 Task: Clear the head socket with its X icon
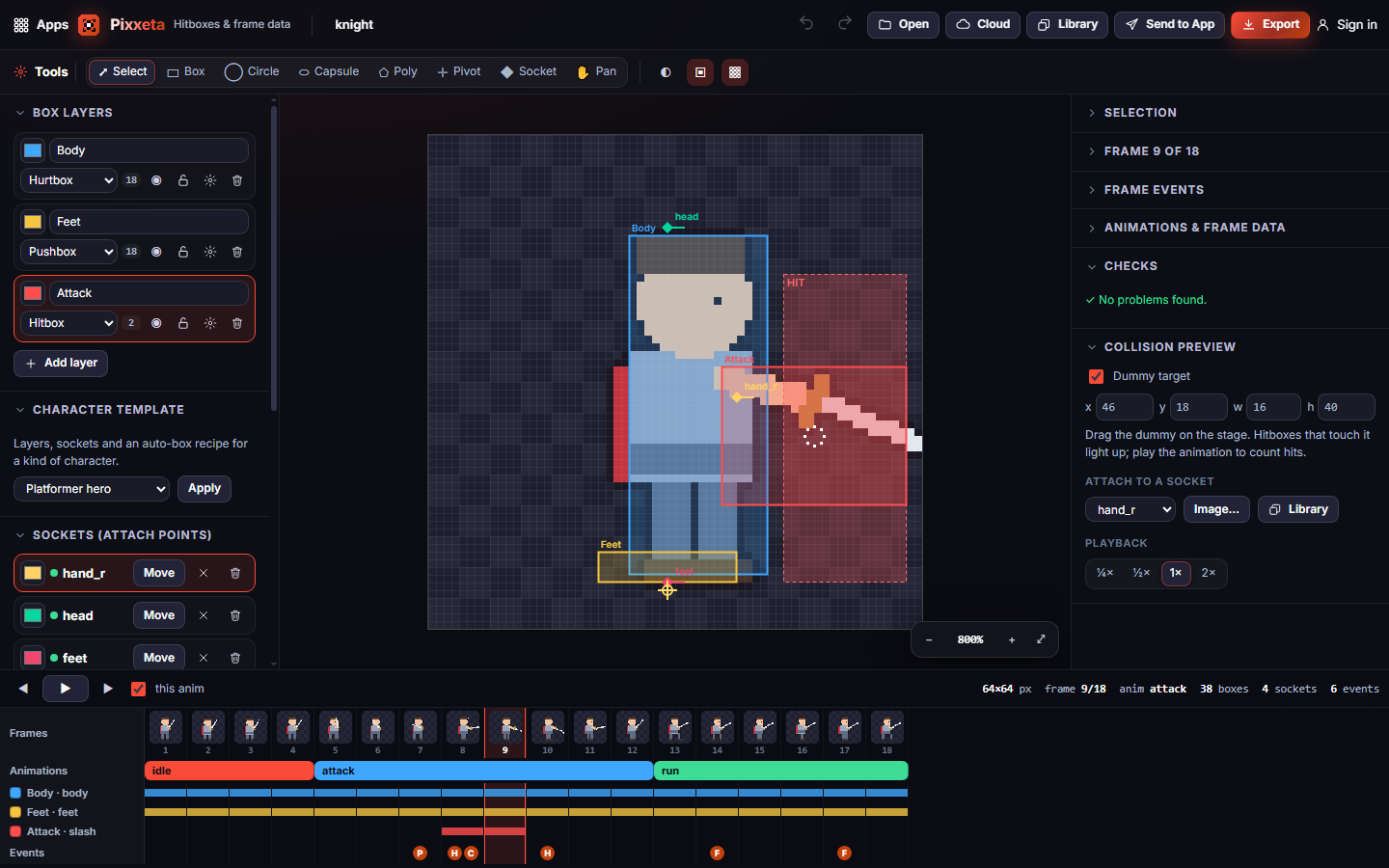tap(204, 615)
